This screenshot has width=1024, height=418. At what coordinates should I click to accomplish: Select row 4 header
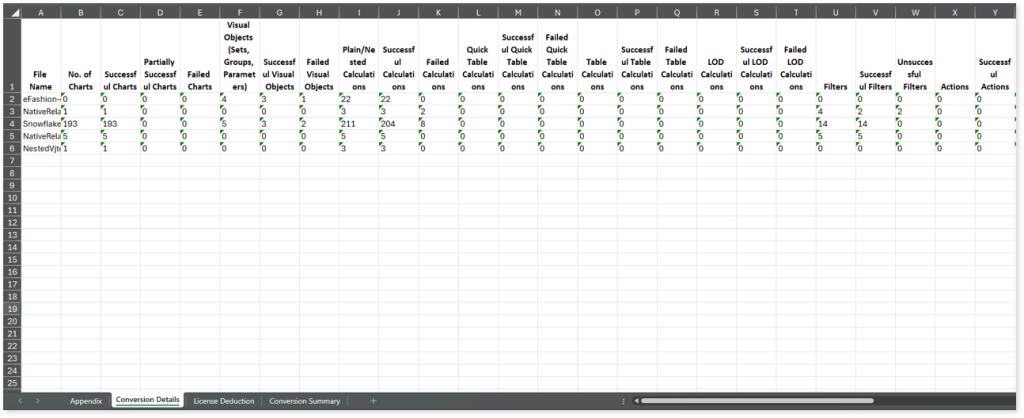pyautogui.click(x=10, y=124)
